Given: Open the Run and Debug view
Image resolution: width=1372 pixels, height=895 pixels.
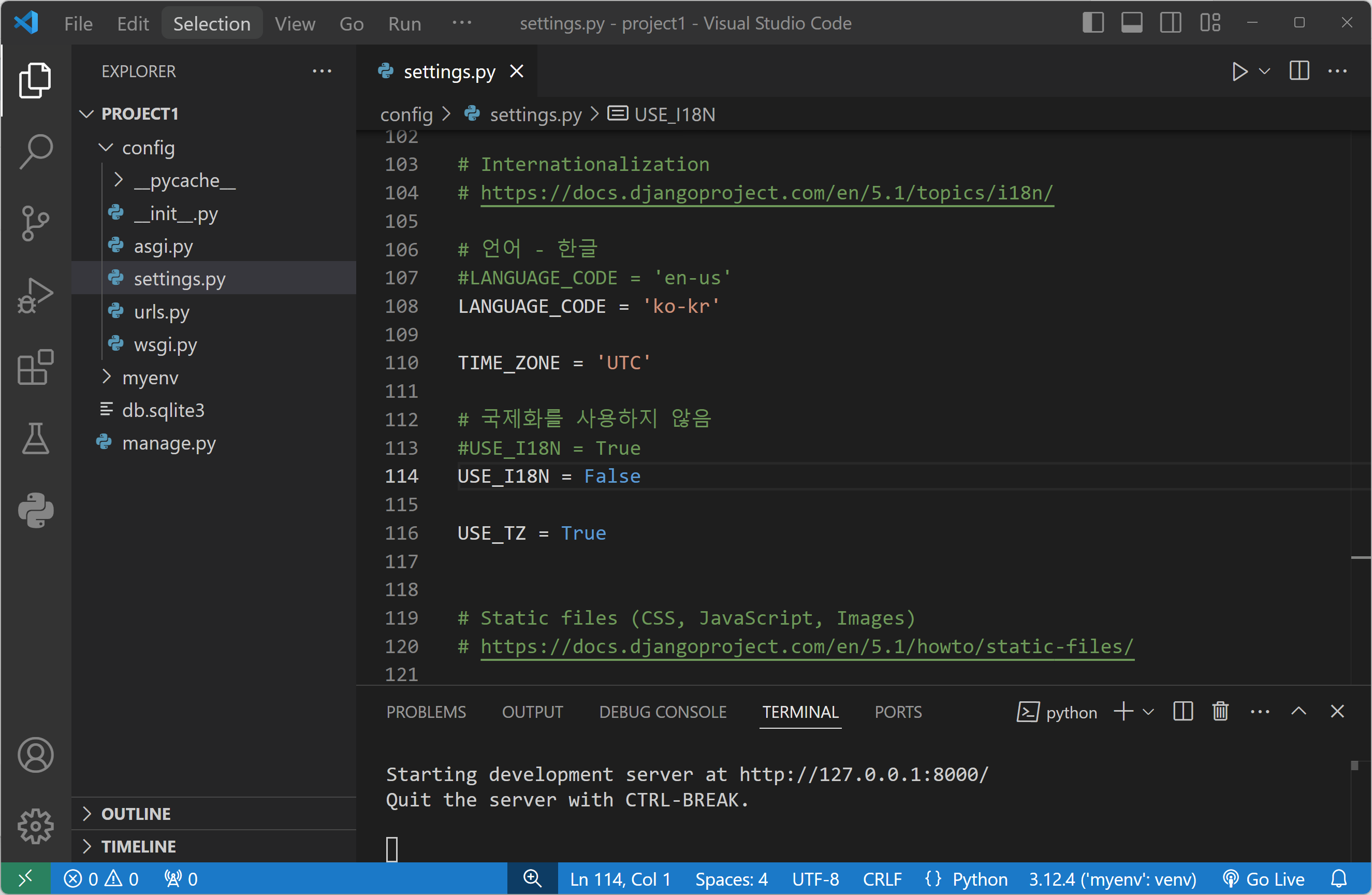Looking at the screenshot, I should [35, 296].
